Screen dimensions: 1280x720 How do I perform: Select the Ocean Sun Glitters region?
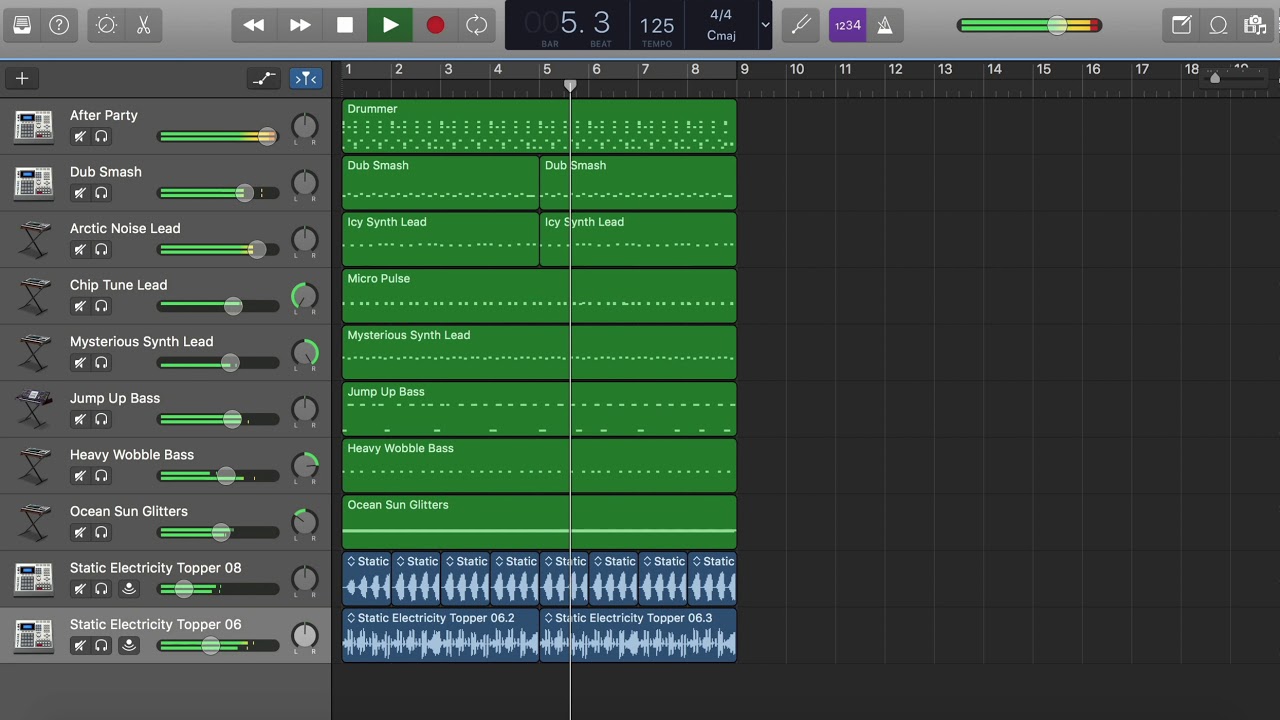539,521
